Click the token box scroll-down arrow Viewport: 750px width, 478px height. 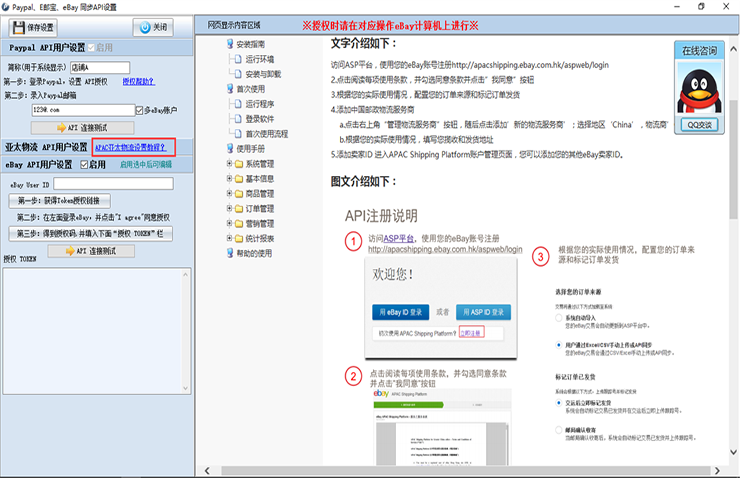click(x=186, y=388)
